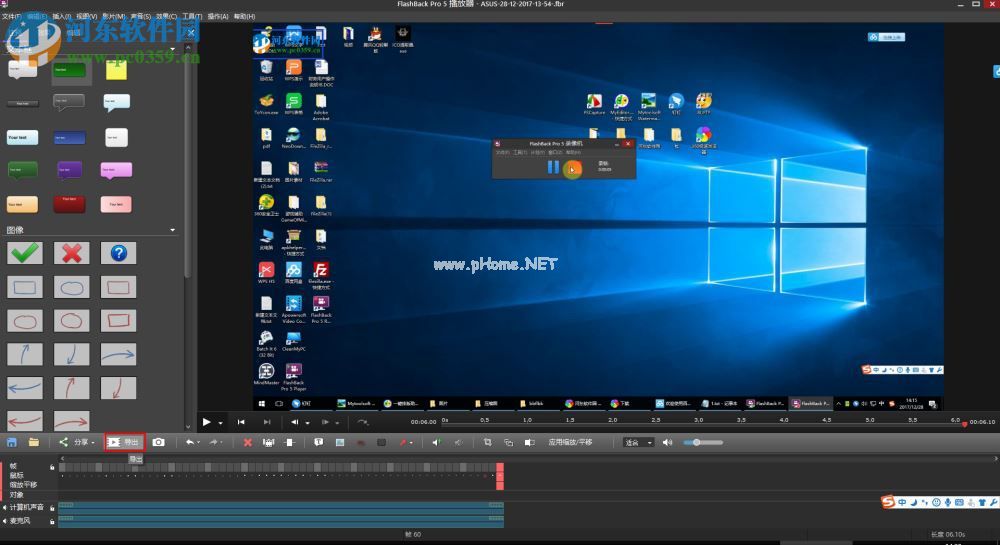Click the computer sound waveform track
This screenshot has width=1000, height=545.
281,507
